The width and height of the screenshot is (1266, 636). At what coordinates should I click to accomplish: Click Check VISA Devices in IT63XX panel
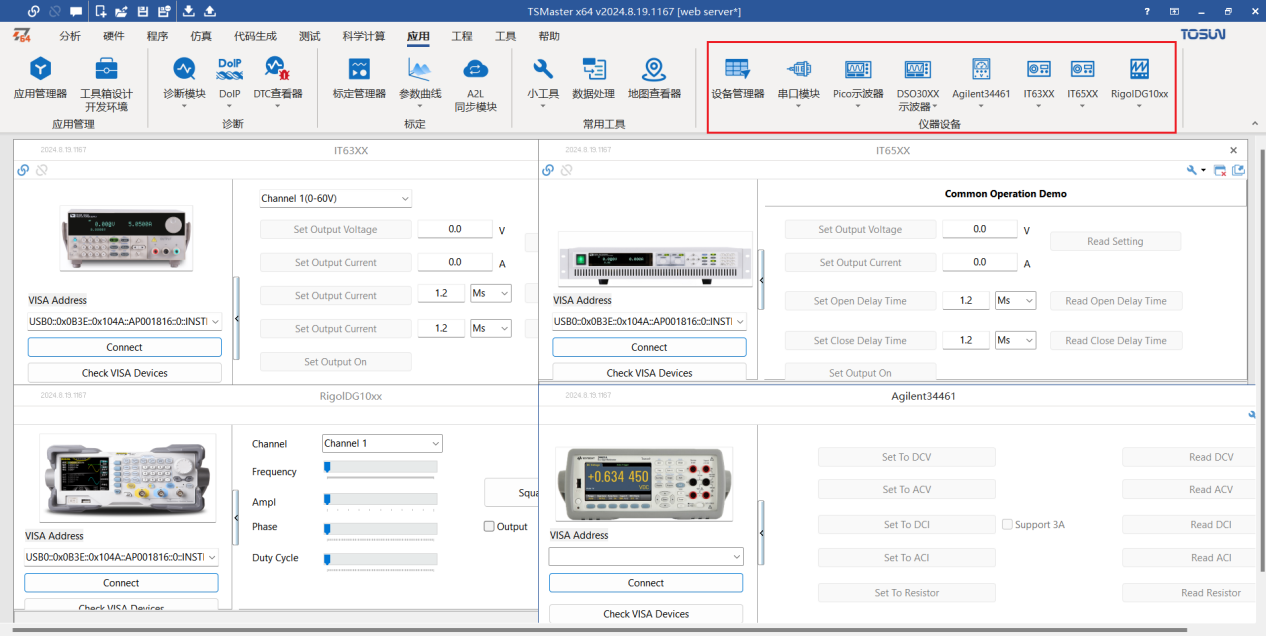tap(125, 373)
